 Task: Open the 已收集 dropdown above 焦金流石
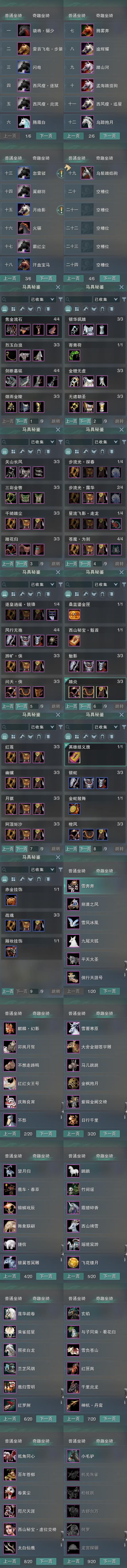(x=42, y=299)
